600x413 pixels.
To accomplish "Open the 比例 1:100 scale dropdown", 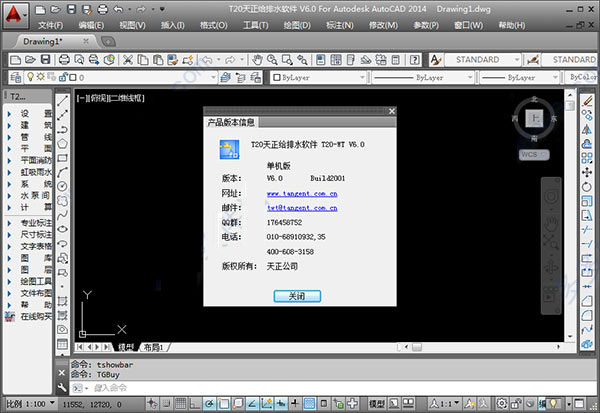I will (52, 403).
